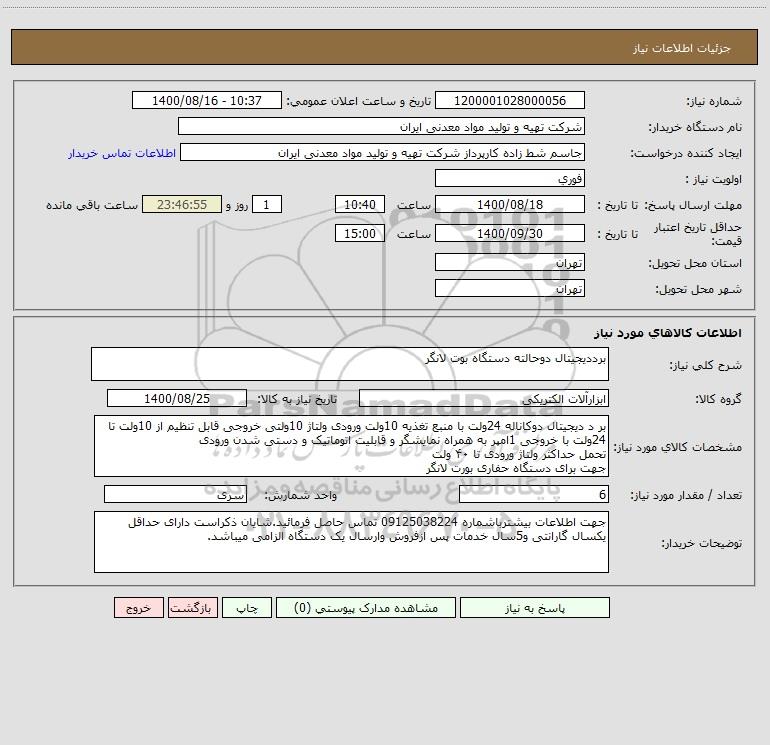Click label 'تاریخ نیاز به کالا:'

pyautogui.click(x=297, y=399)
